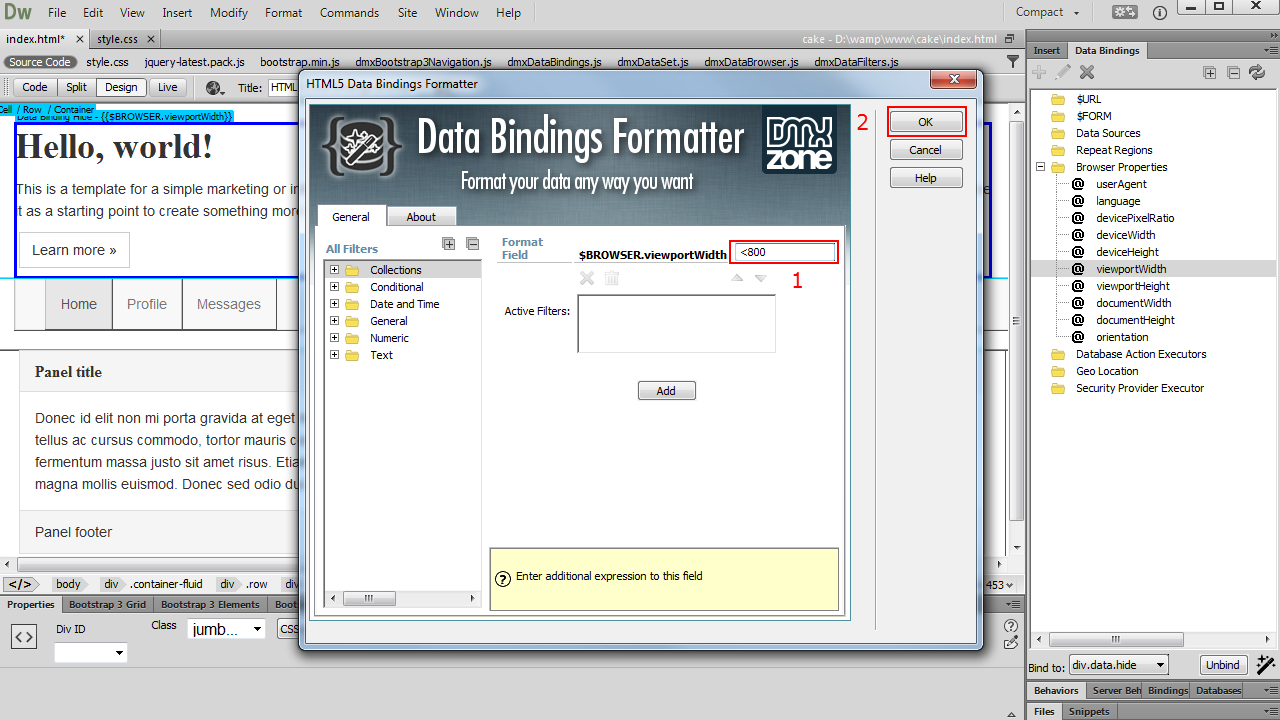Refresh the Data Bindings panel
Viewport: 1280px width, 720px height.
tap(1257, 72)
